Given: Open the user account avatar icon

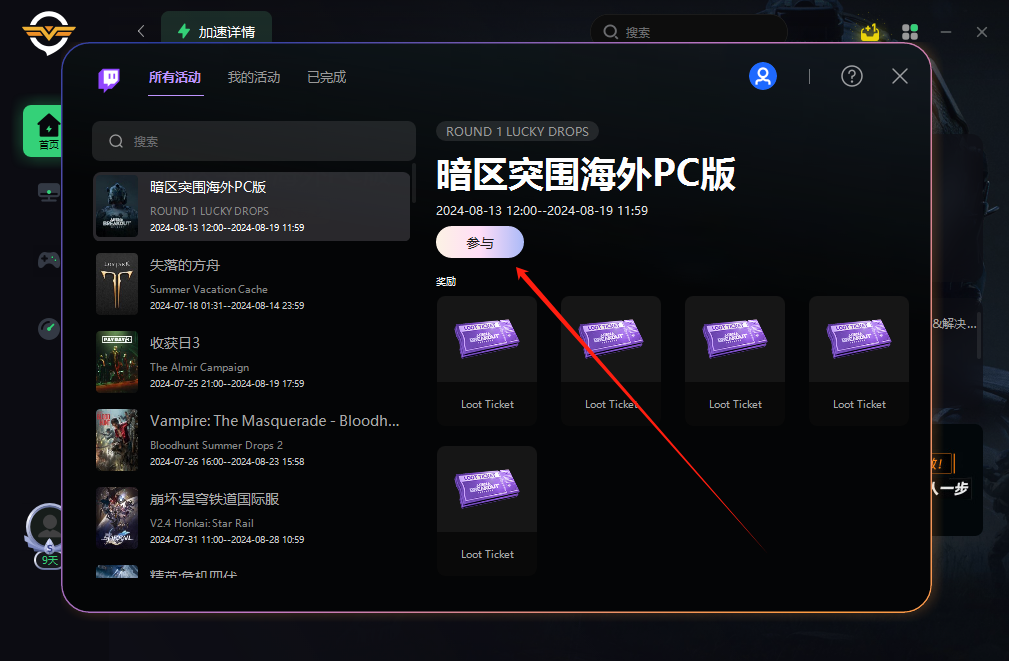Looking at the screenshot, I should click(x=763, y=77).
